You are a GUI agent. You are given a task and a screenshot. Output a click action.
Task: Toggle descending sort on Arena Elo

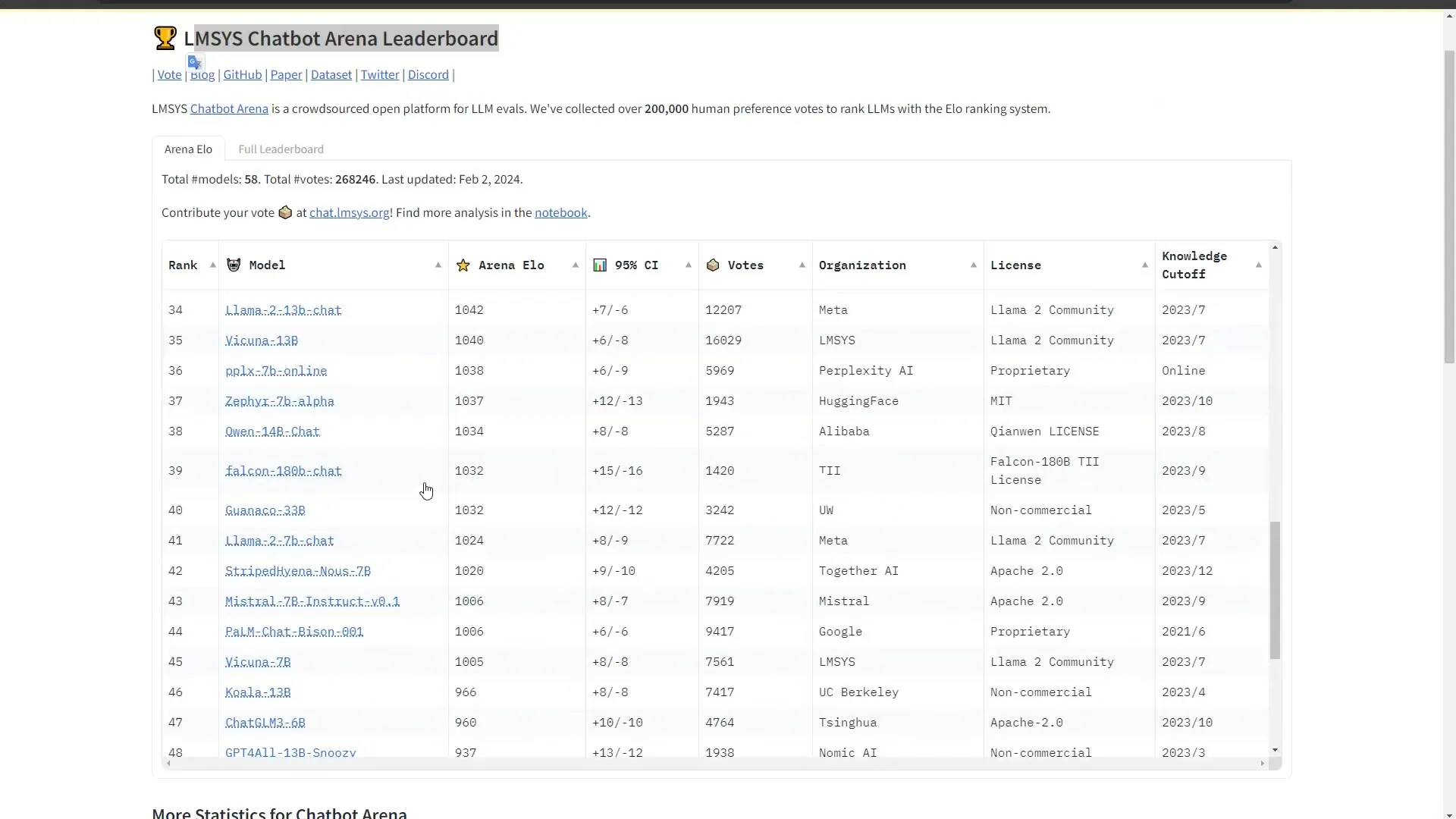coord(575,265)
